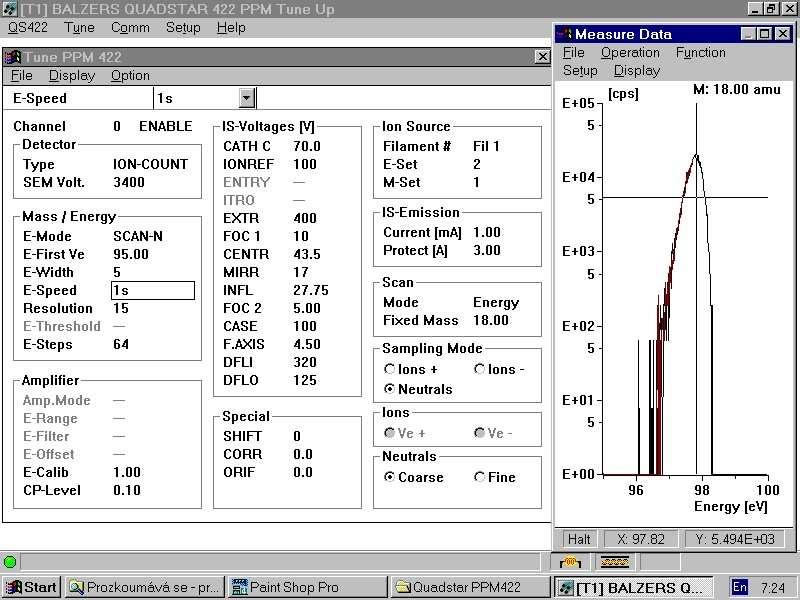Click the Measure Data window title icon
The width and height of the screenshot is (800, 600).
point(565,34)
